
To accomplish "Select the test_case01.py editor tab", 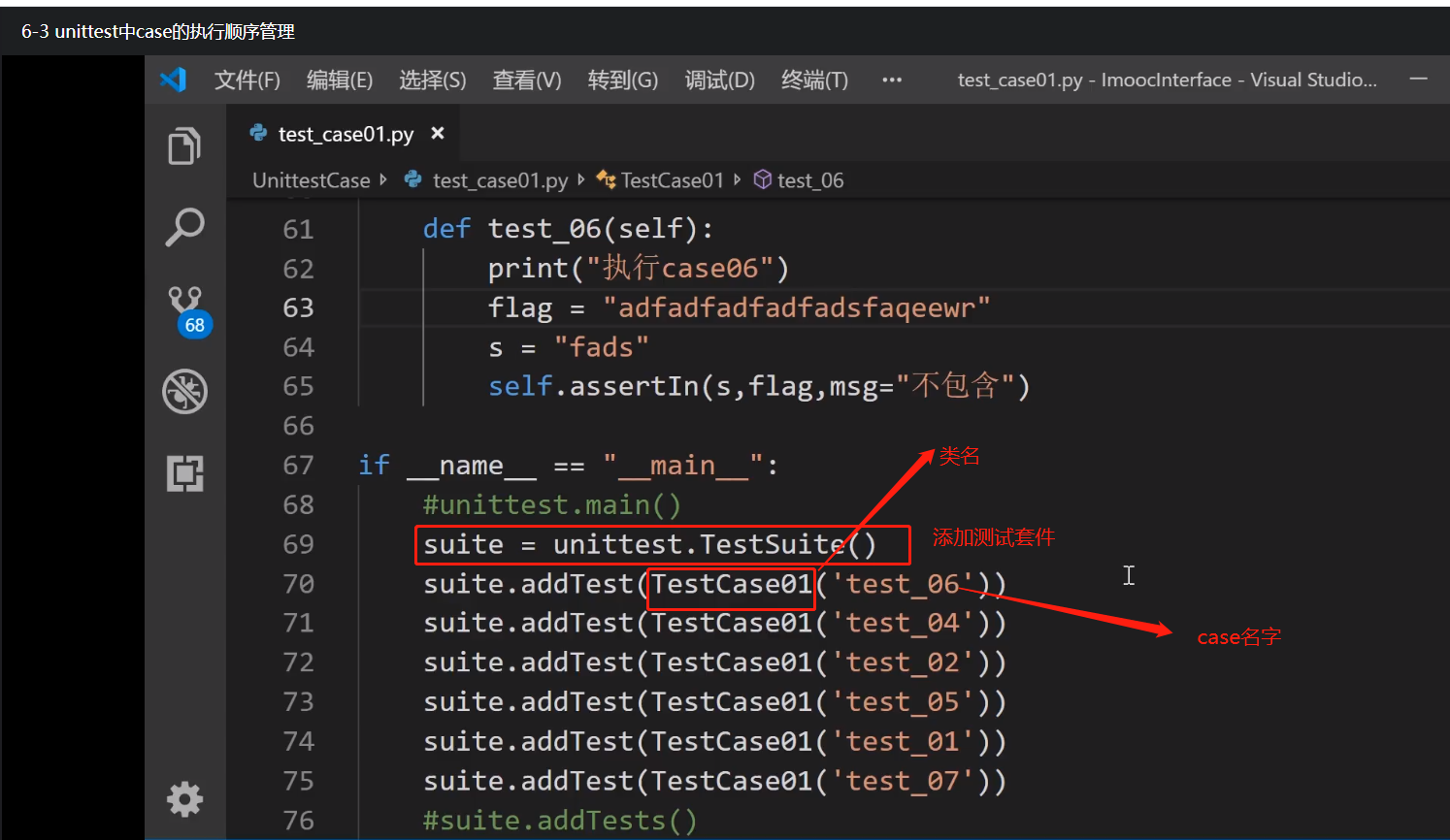I will click(x=345, y=134).
